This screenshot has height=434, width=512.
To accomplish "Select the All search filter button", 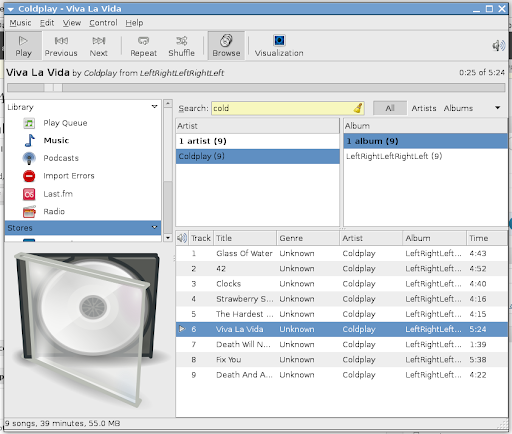I will (x=390, y=108).
